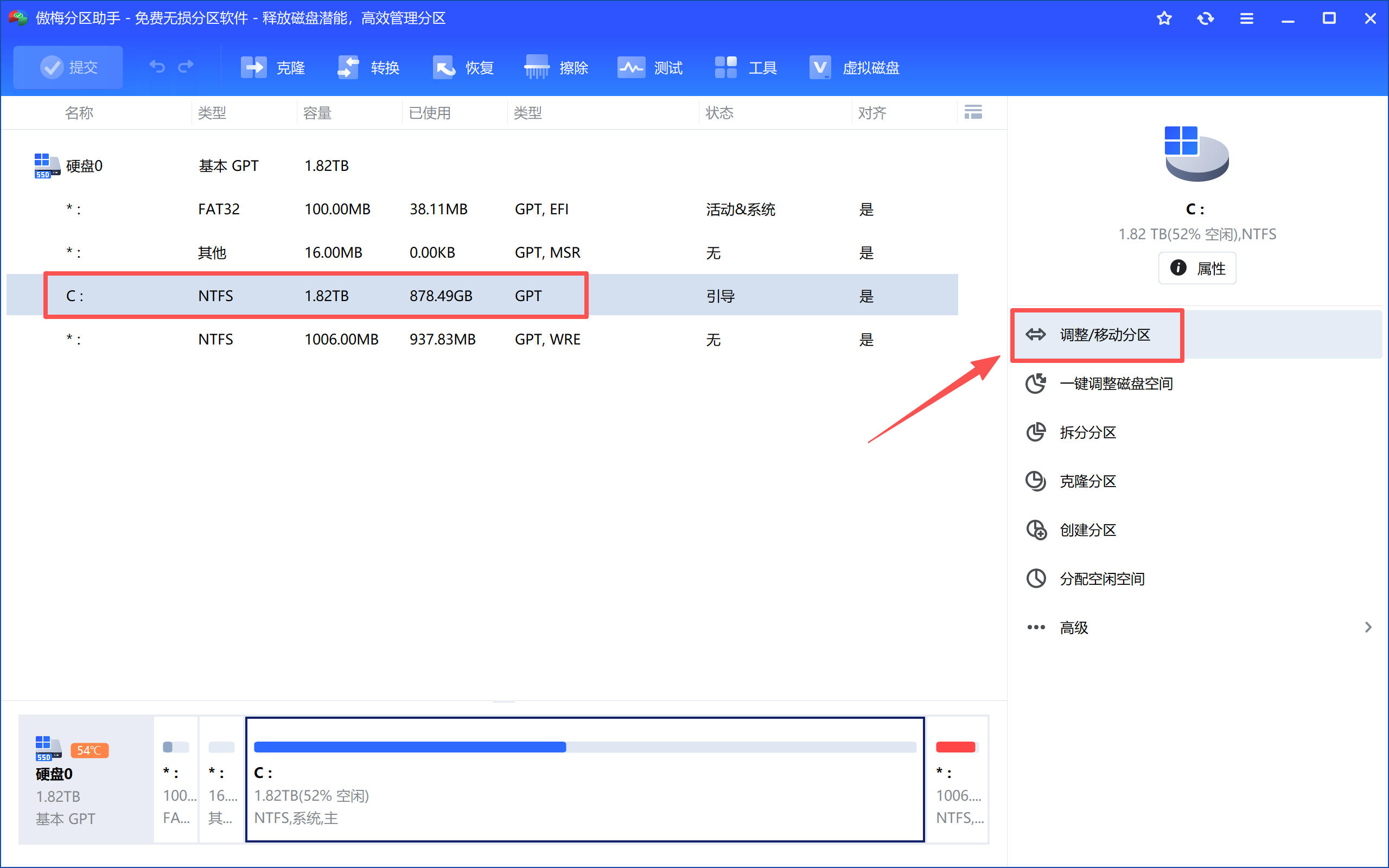This screenshot has width=1389, height=868.
Task: Click the Recover (恢复) icon
Action: [x=443, y=68]
